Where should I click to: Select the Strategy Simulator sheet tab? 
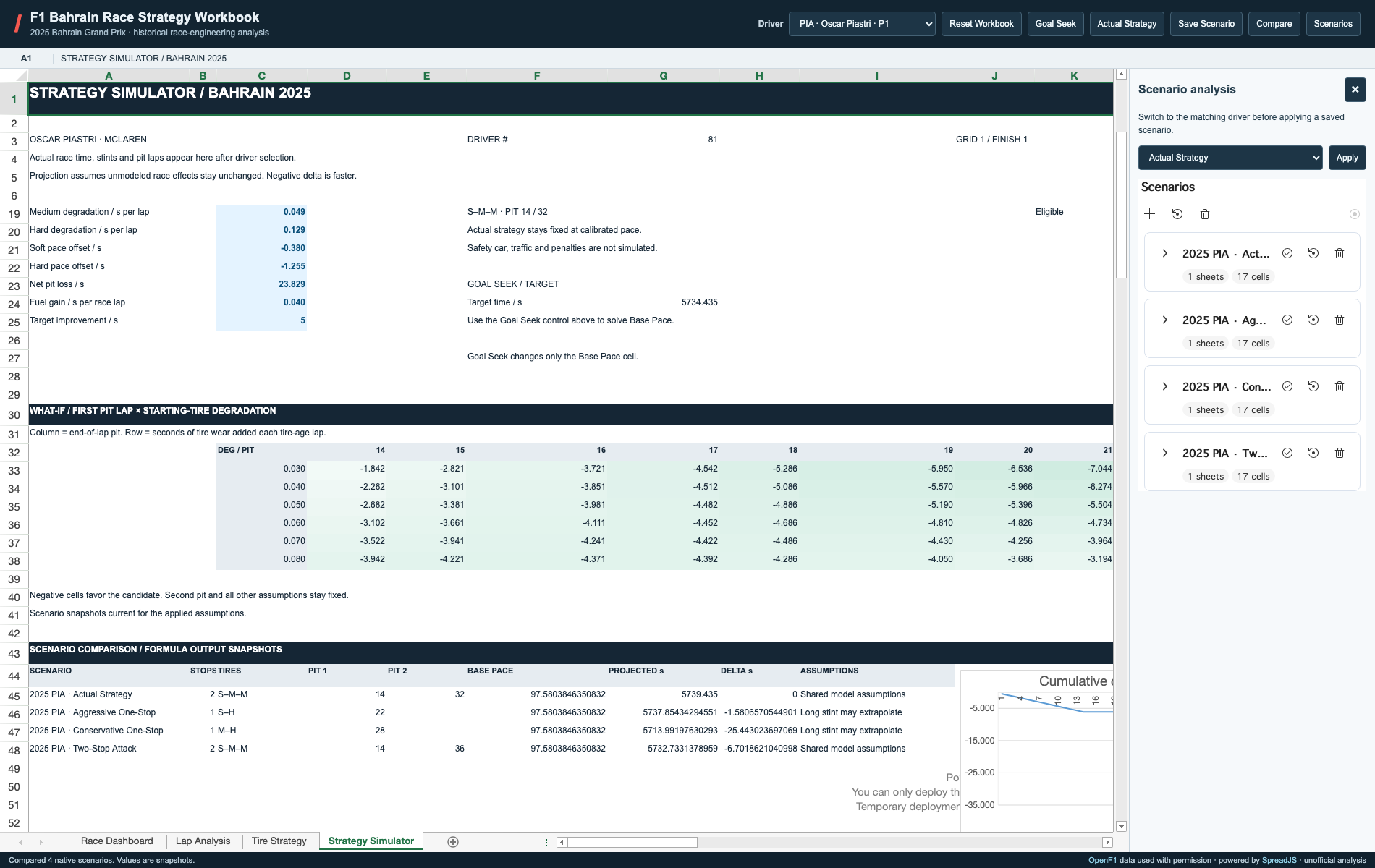pyautogui.click(x=371, y=841)
